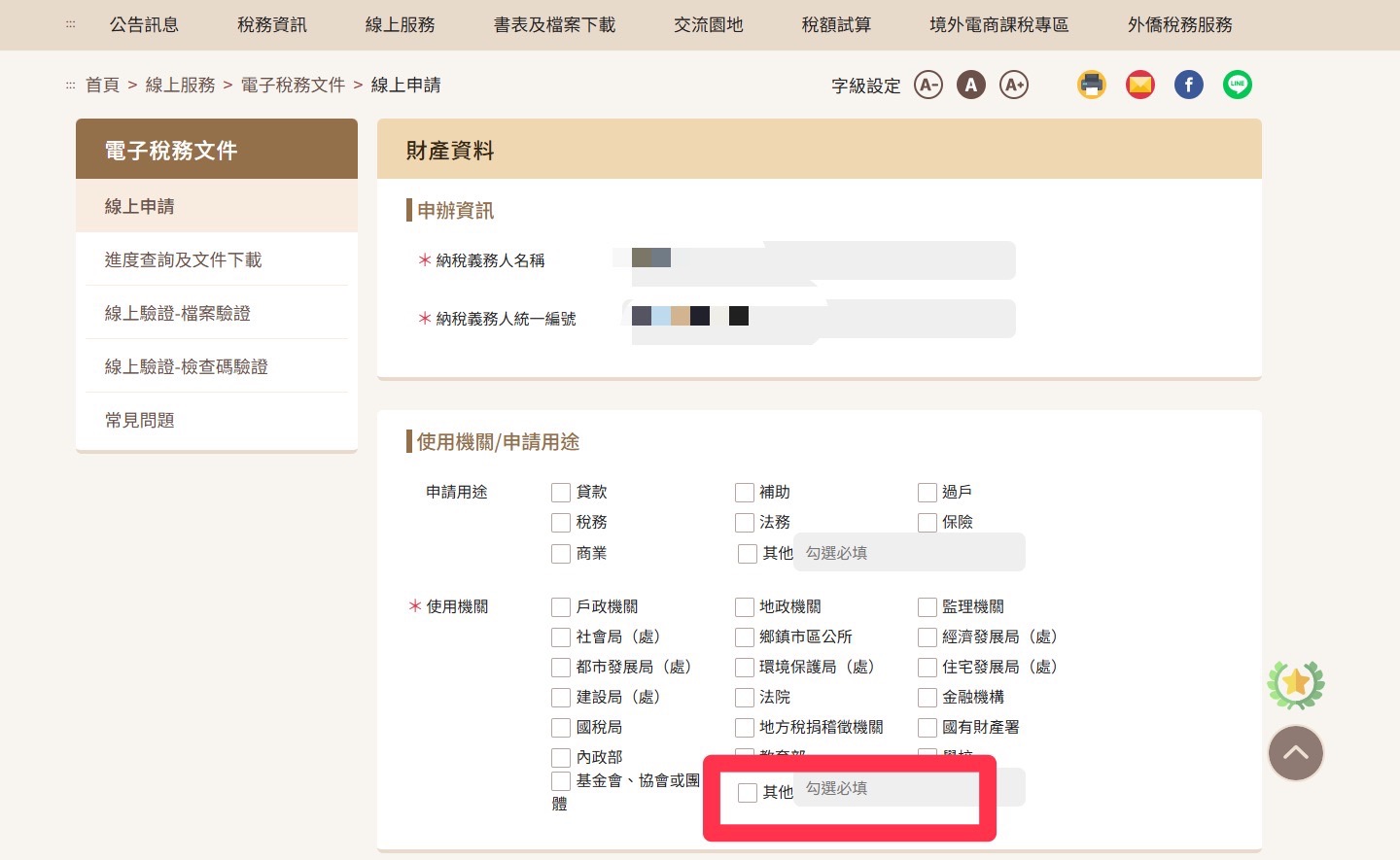1400x860 pixels.
Task: Open the 書表及檔案下載 menu
Action: coord(554,25)
